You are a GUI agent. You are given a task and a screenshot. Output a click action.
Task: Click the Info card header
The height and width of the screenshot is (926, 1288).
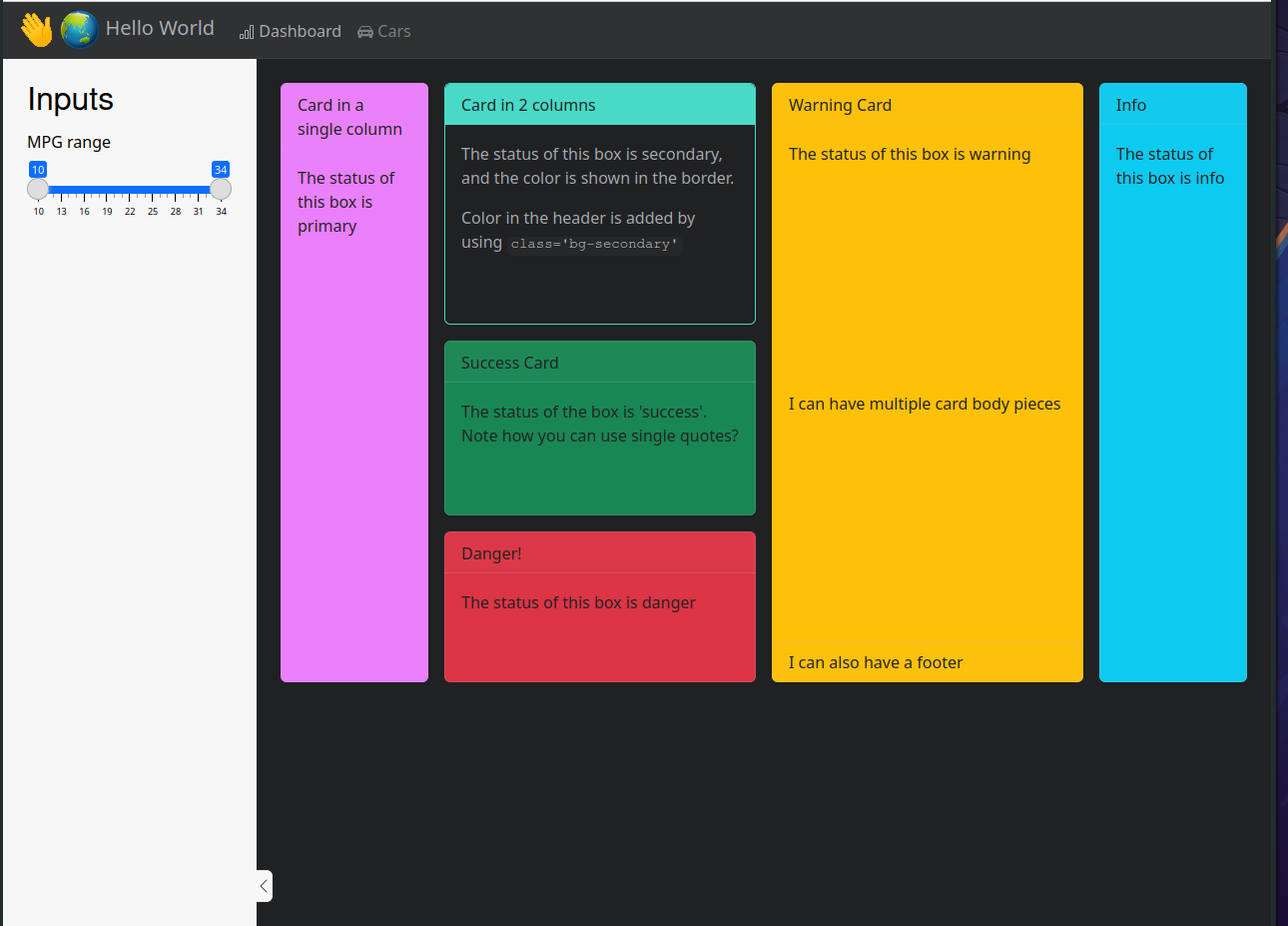(x=1173, y=105)
